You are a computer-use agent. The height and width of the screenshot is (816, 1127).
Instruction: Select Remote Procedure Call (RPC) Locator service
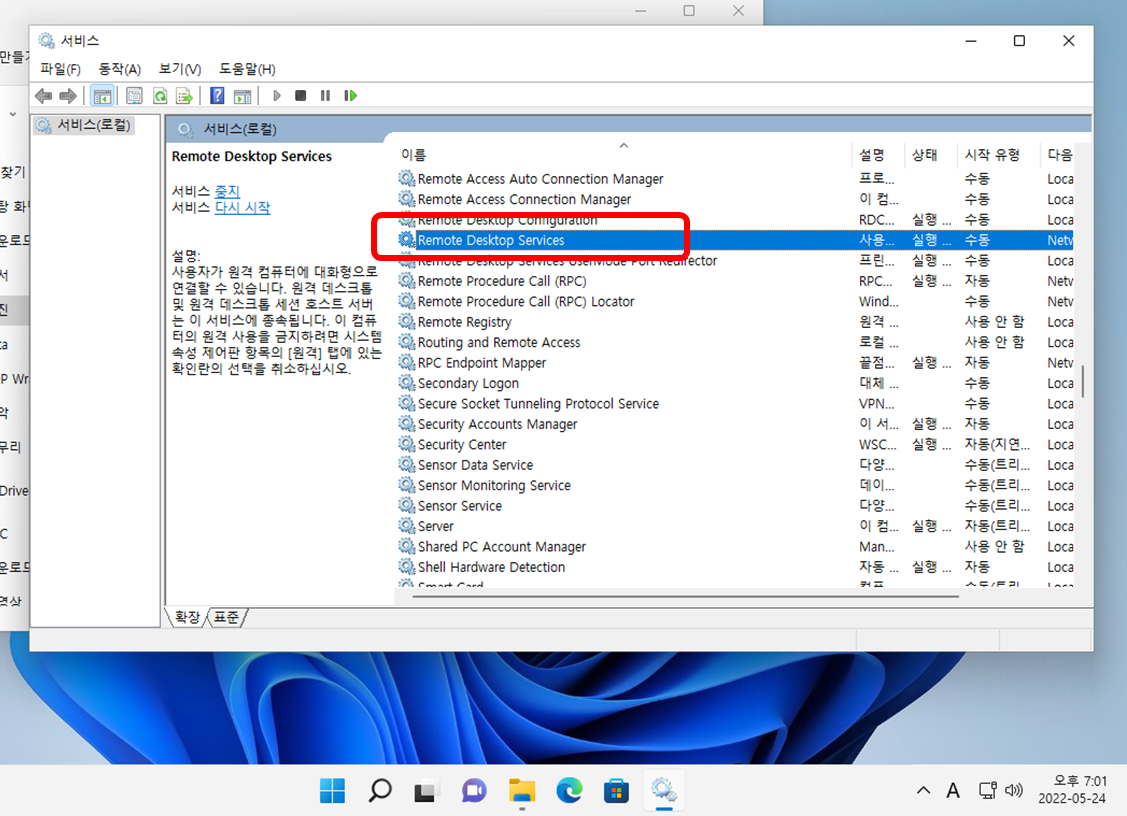(x=526, y=302)
